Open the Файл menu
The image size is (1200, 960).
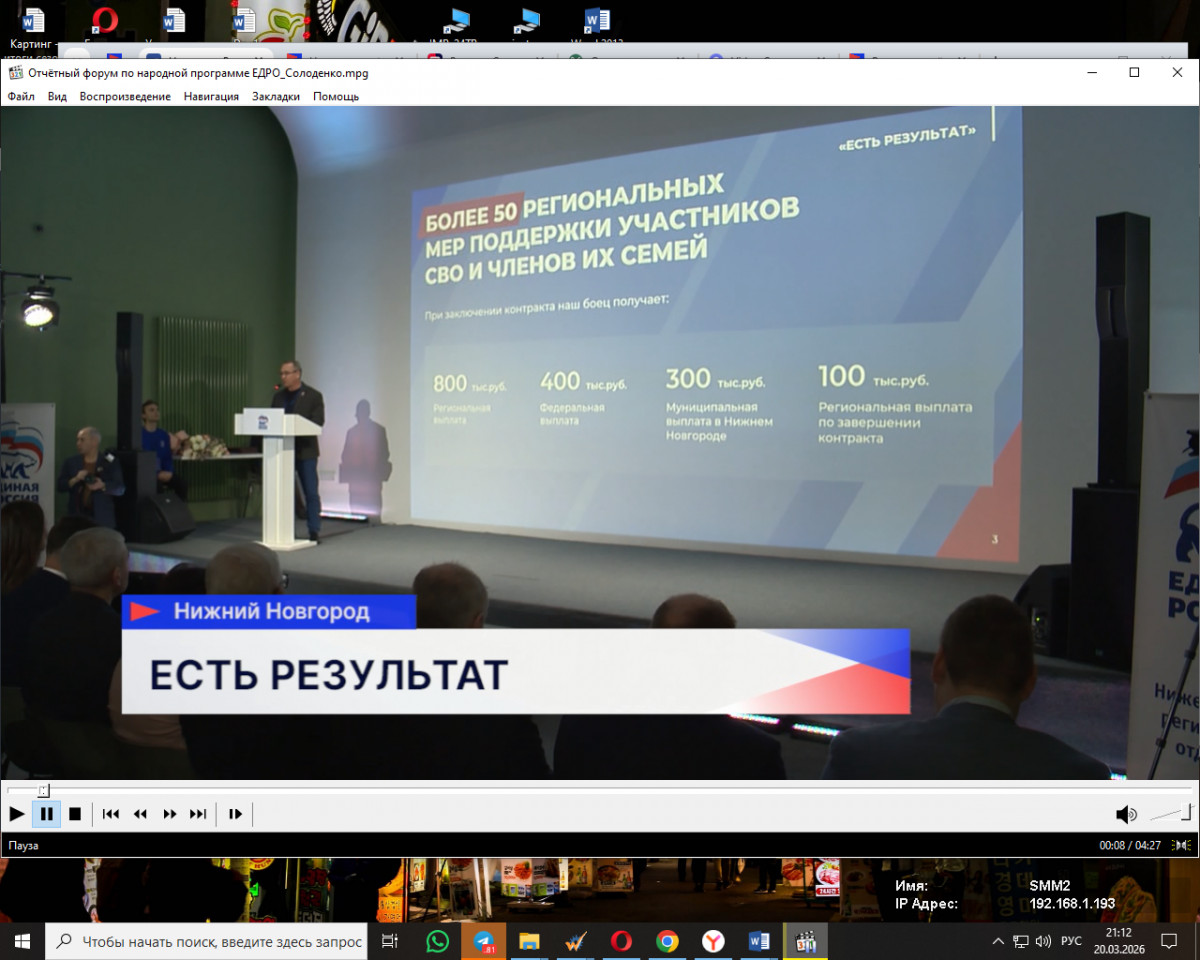[21, 96]
